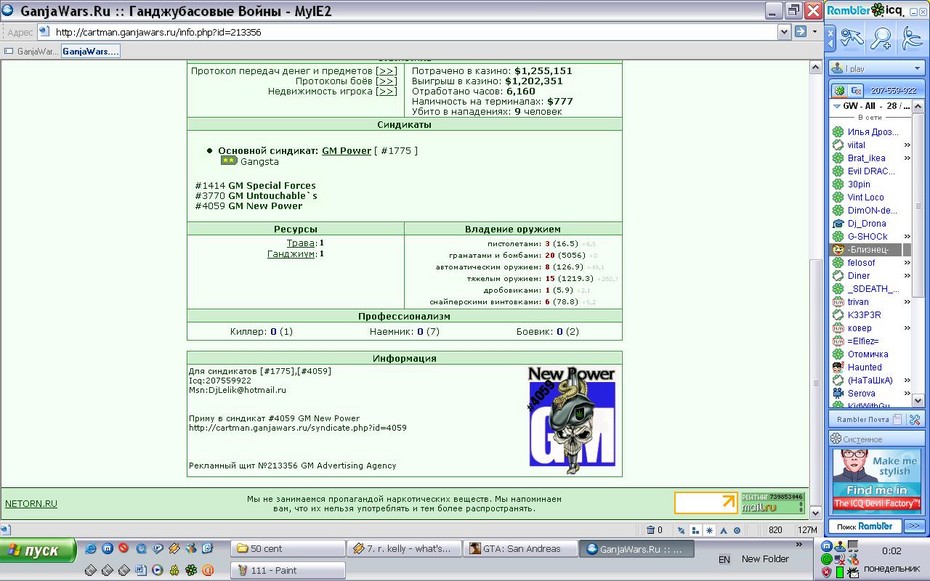Switch to '111 - Paint' taskbar button
This screenshot has height=581, width=930.
click(287, 570)
